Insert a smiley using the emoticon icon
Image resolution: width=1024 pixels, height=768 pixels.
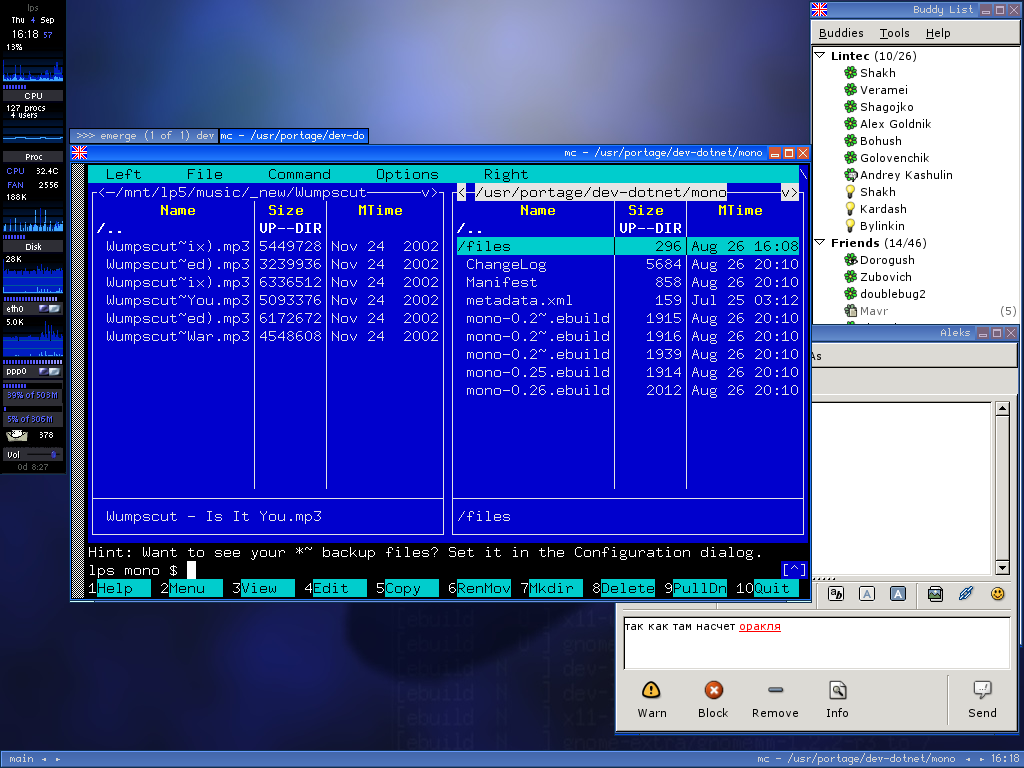pos(997,594)
